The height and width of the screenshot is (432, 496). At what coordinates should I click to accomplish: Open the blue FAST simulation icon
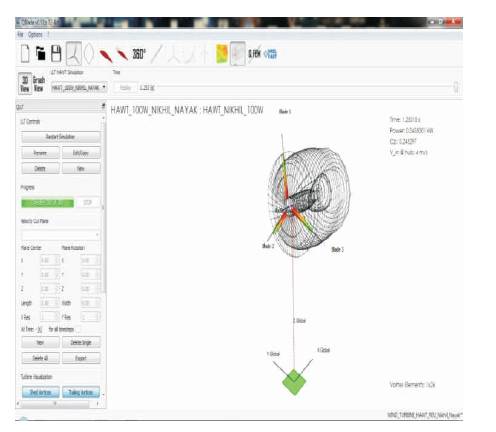point(270,54)
